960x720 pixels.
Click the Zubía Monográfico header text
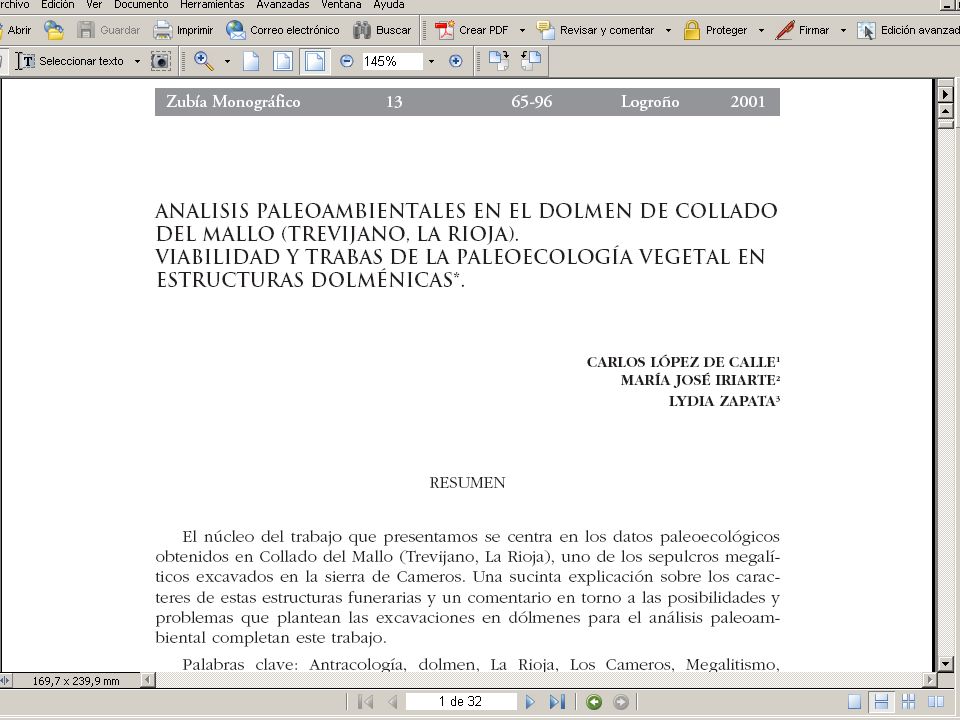(x=233, y=102)
